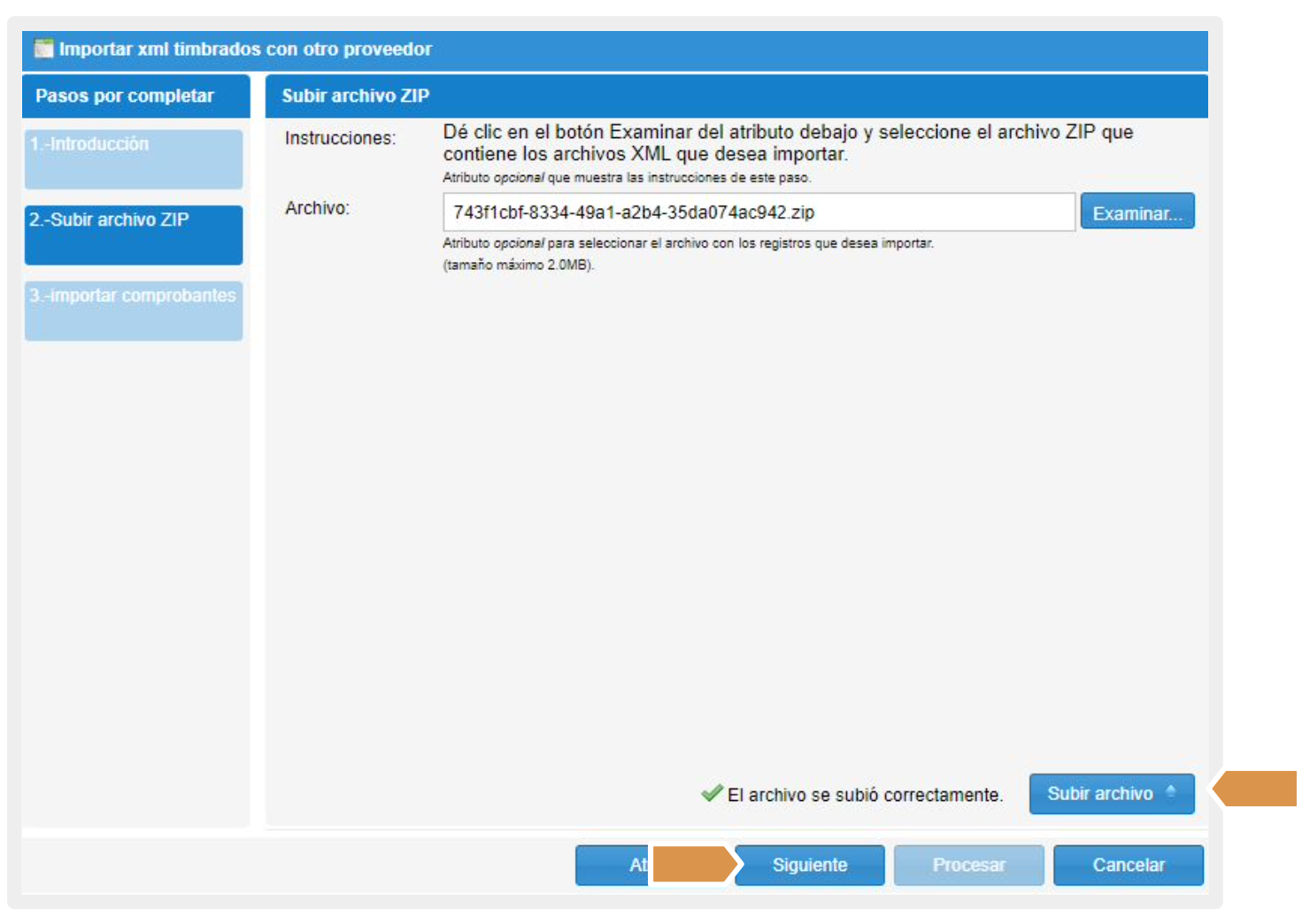The width and height of the screenshot is (1310, 924).
Task: Click the disabled Procesar button
Action: click(968, 865)
